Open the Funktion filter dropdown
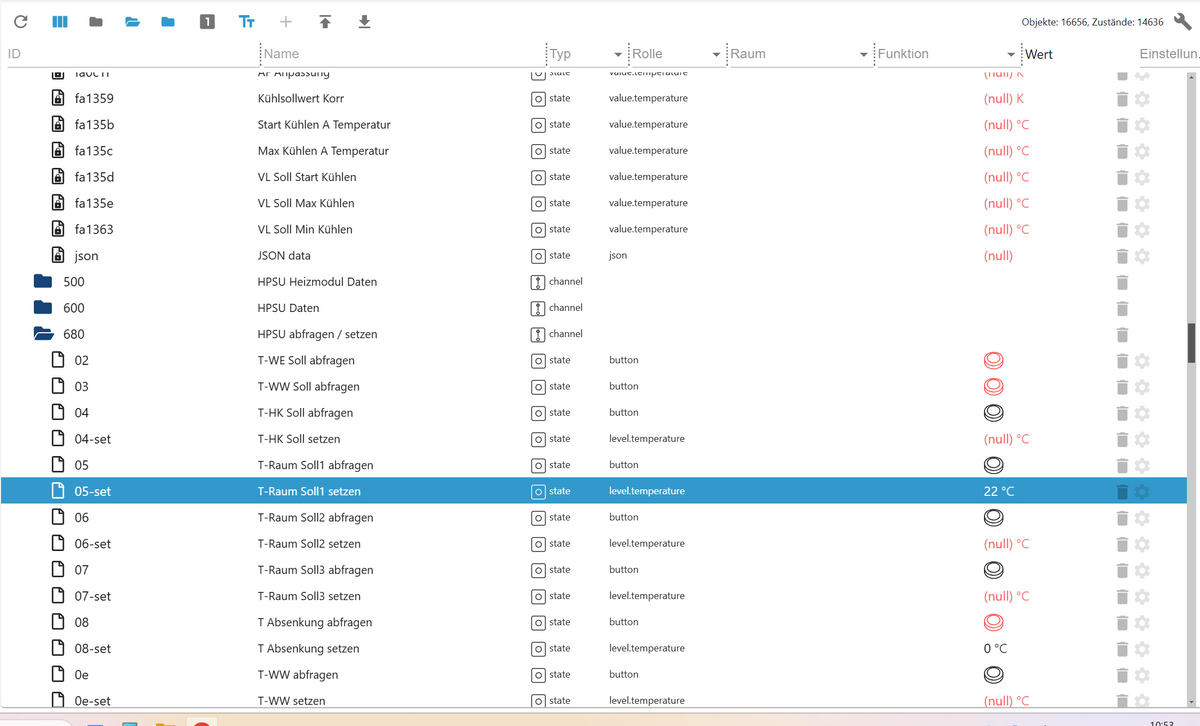The image size is (1200, 726). click(x=1011, y=54)
